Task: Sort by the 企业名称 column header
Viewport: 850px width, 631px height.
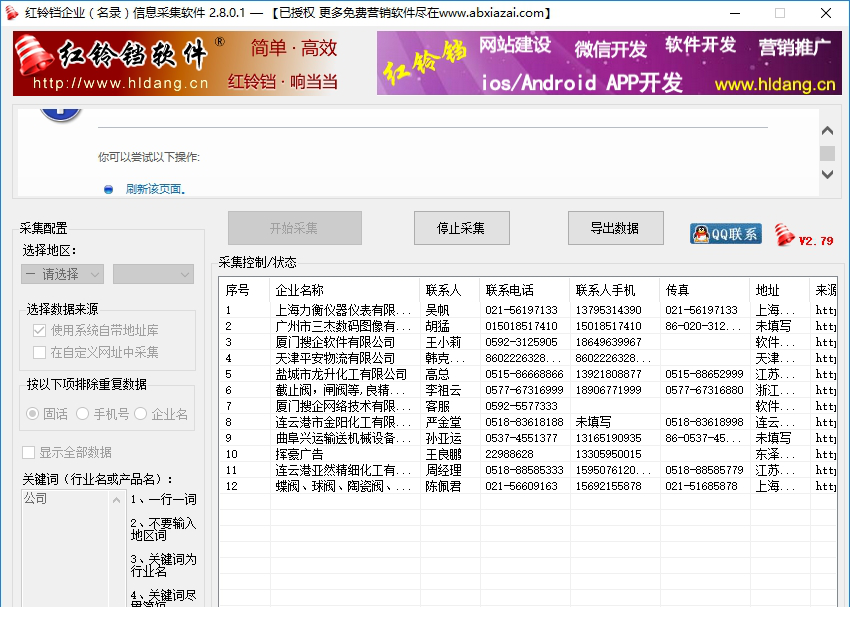Action: [x=344, y=290]
